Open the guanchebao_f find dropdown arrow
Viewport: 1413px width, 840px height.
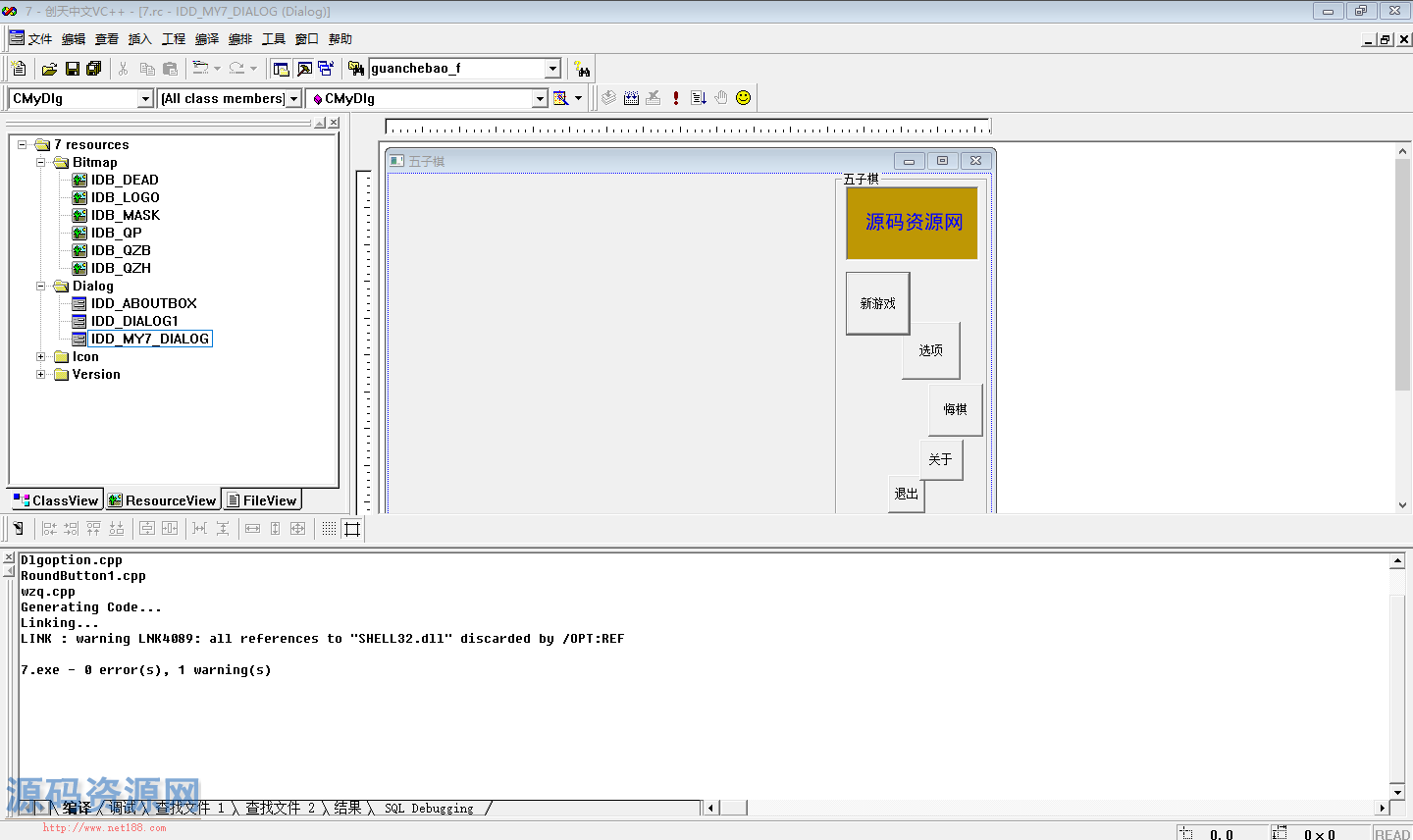pos(552,69)
